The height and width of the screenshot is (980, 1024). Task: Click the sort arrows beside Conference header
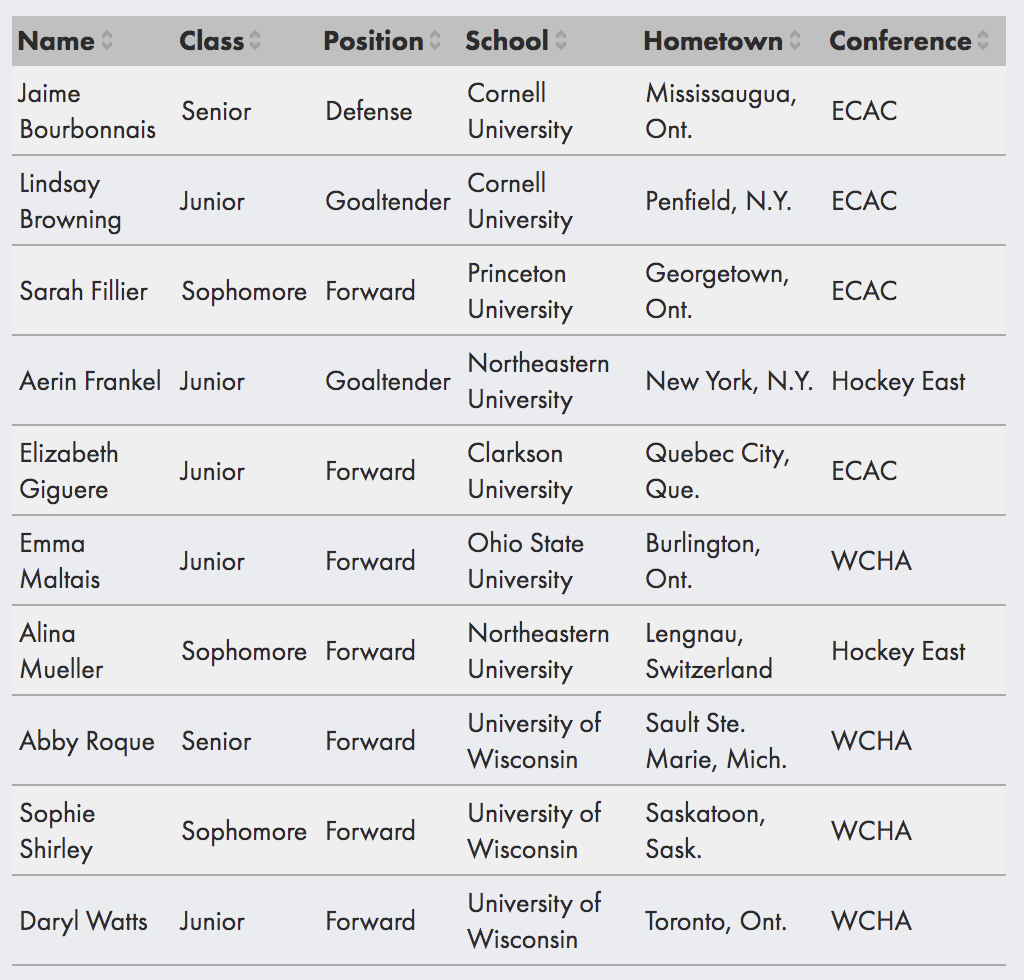983,40
